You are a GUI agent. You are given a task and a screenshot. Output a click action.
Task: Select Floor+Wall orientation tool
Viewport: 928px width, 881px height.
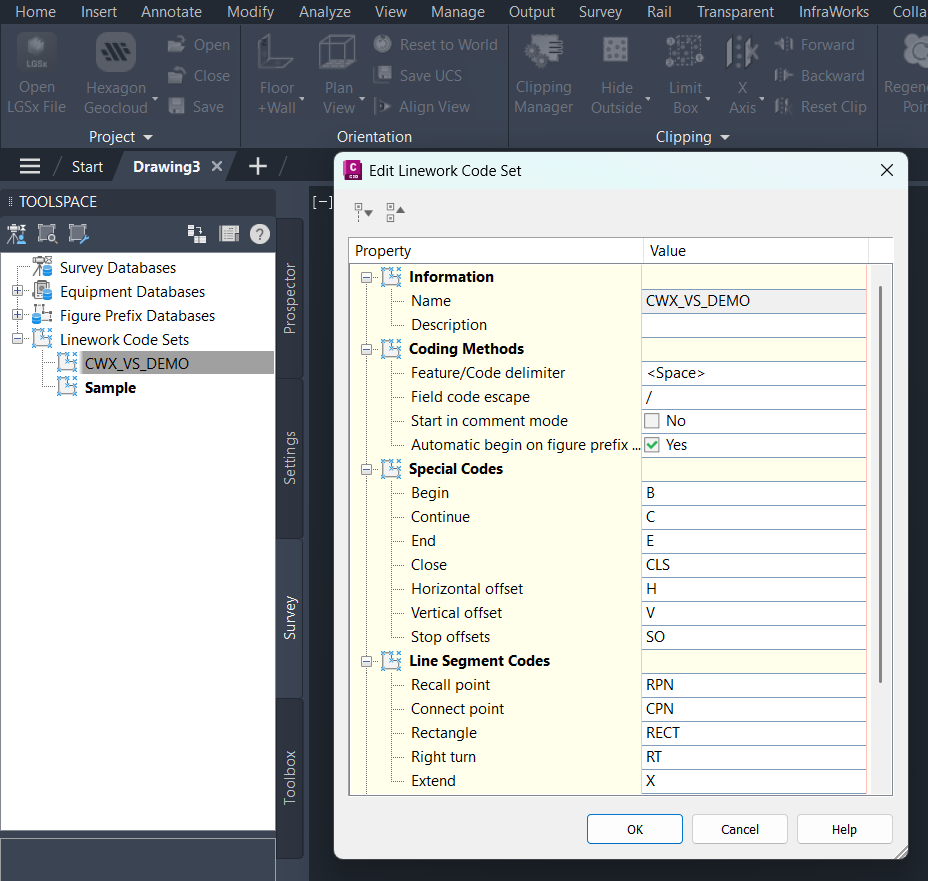[x=276, y=74]
